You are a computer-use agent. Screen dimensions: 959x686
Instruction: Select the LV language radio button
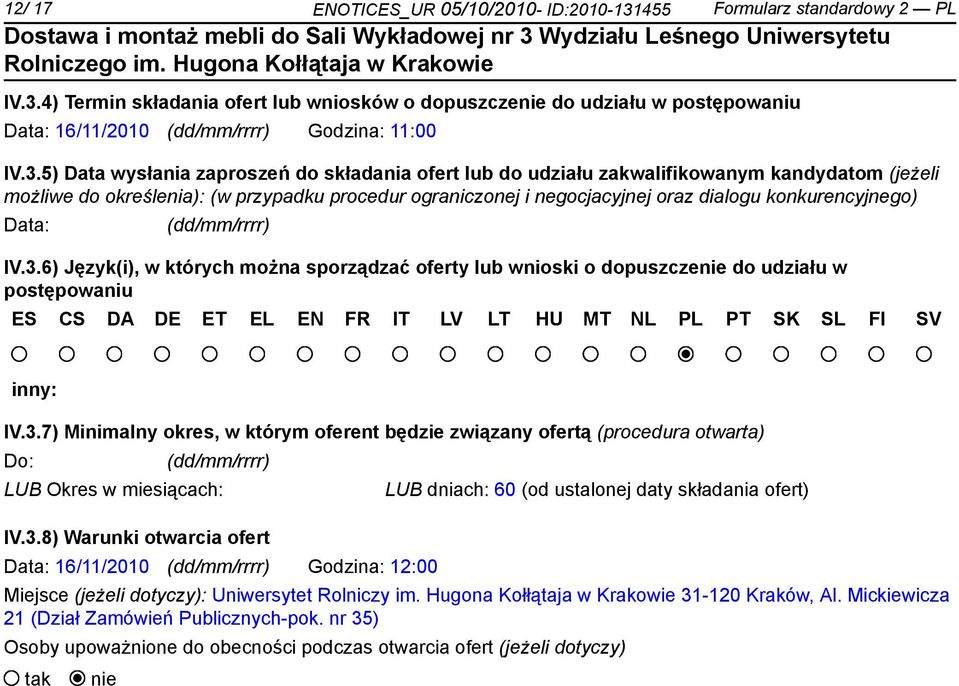pyautogui.click(x=448, y=354)
